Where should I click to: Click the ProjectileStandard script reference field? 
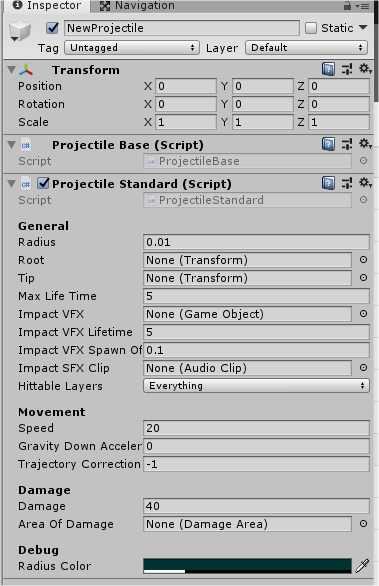247,200
